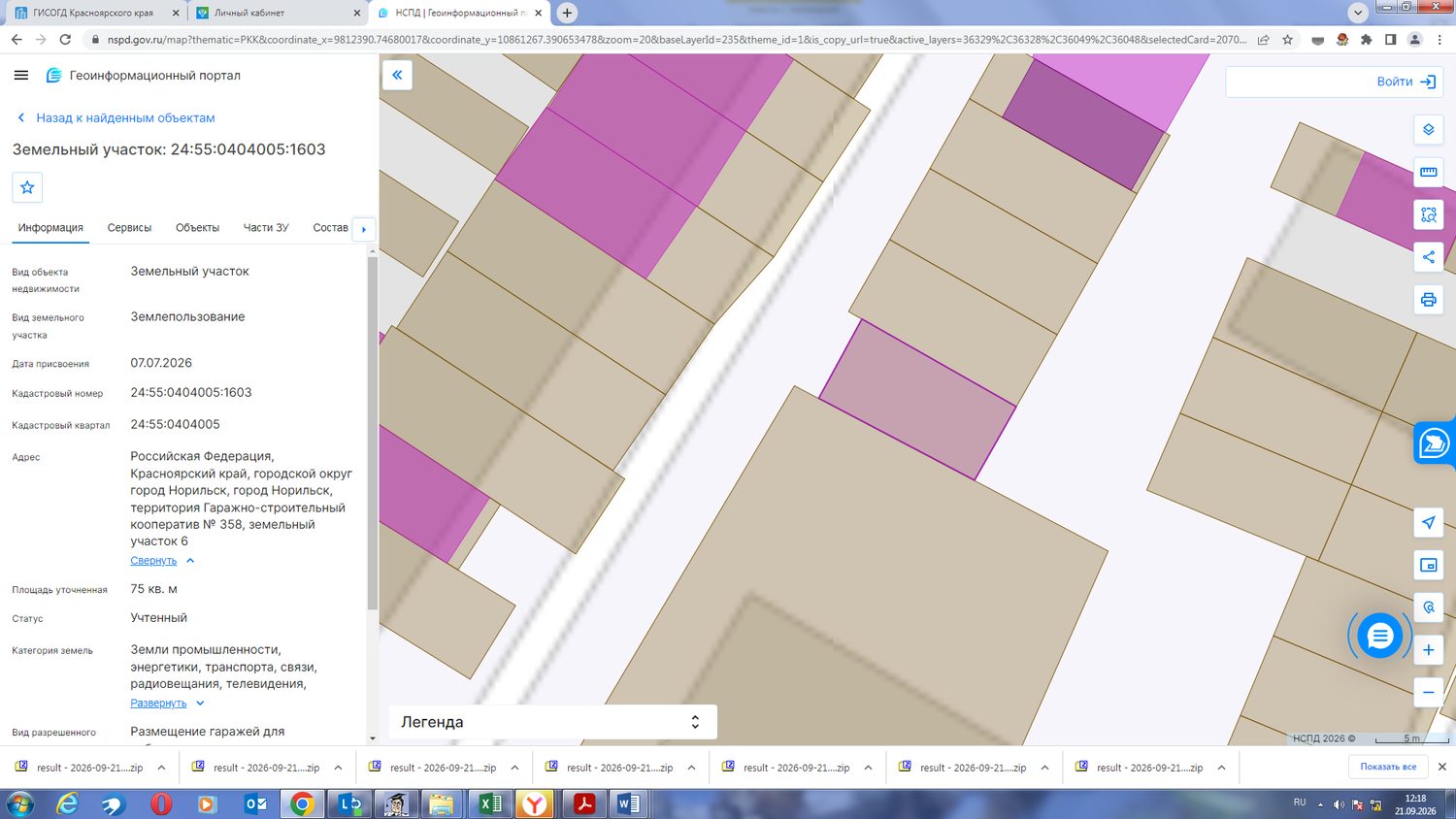Open Word from the taskbar
This screenshot has width=1456, height=819.
click(x=628, y=803)
